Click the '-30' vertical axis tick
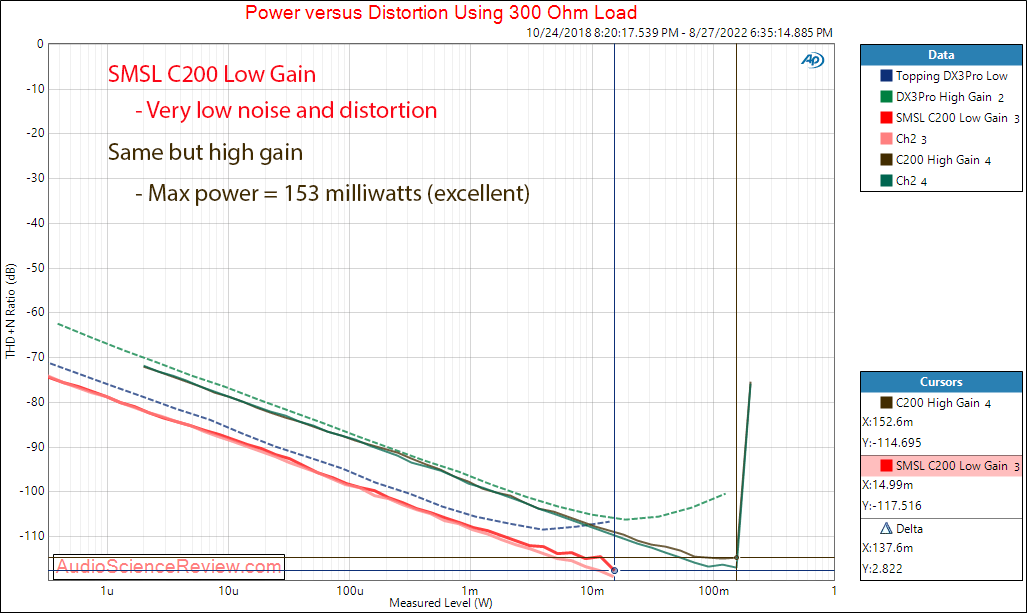The height and width of the screenshot is (613, 1027). coord(35,178)
